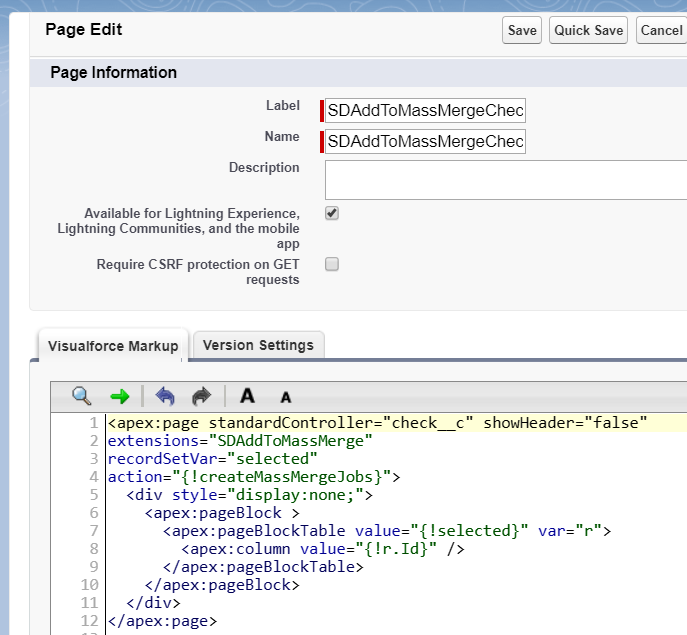Click the Quick Save button

pyautogui.click(x=588, y=30)
